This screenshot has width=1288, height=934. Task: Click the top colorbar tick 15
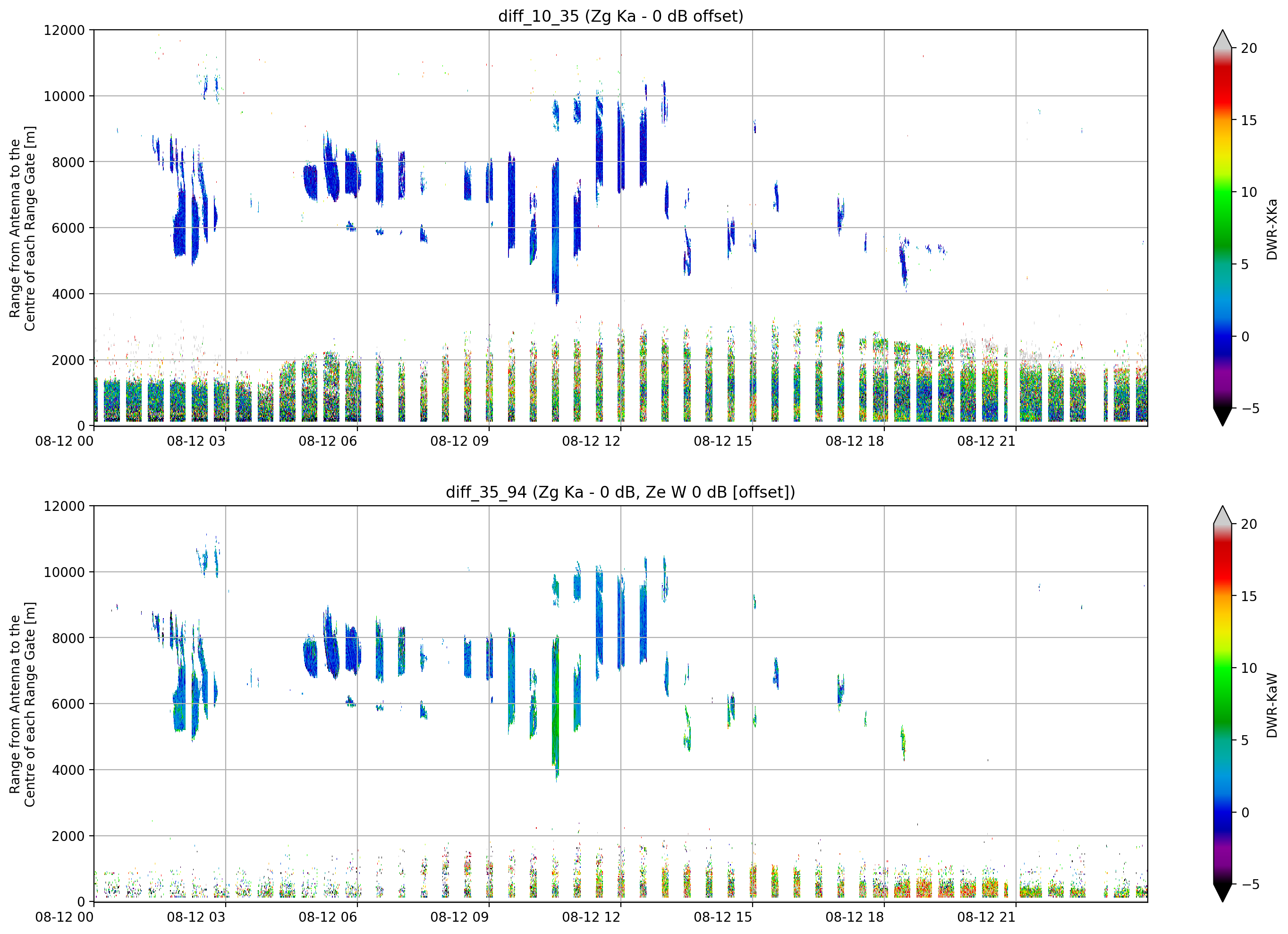[x=1249, y=120]
